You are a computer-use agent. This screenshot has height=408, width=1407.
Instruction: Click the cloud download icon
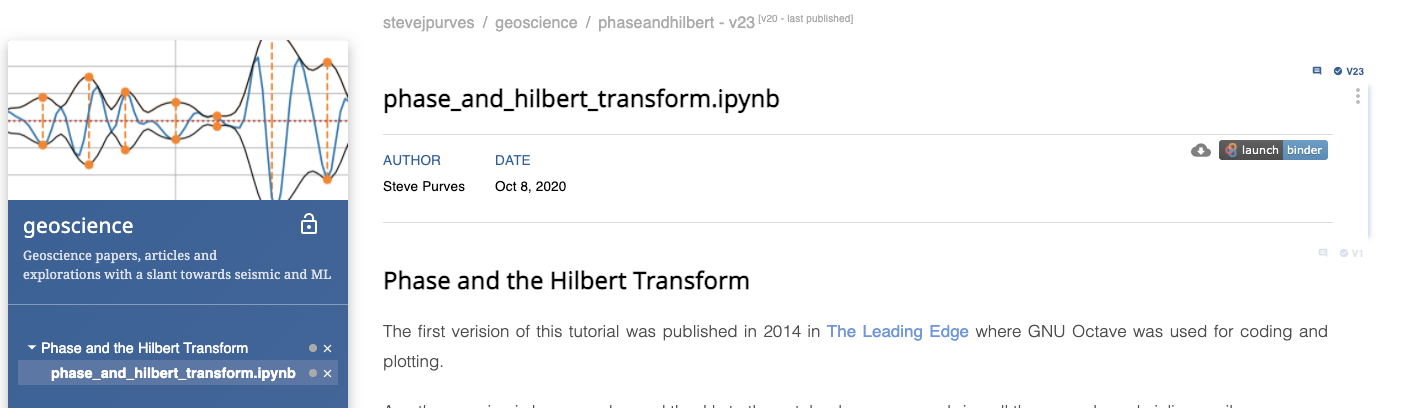[1201, 151]
